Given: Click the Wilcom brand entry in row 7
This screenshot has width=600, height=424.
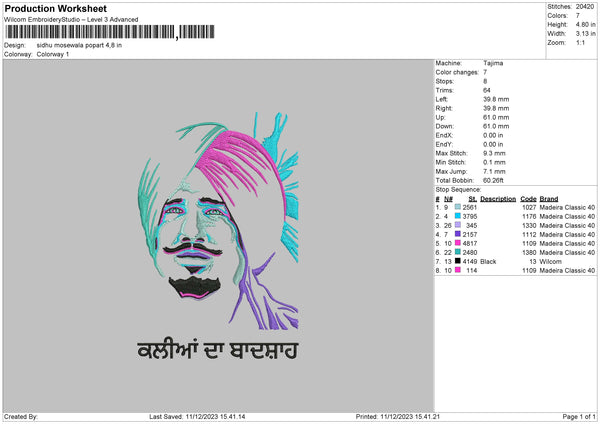Looking at the screenshot, I should 551,261.
